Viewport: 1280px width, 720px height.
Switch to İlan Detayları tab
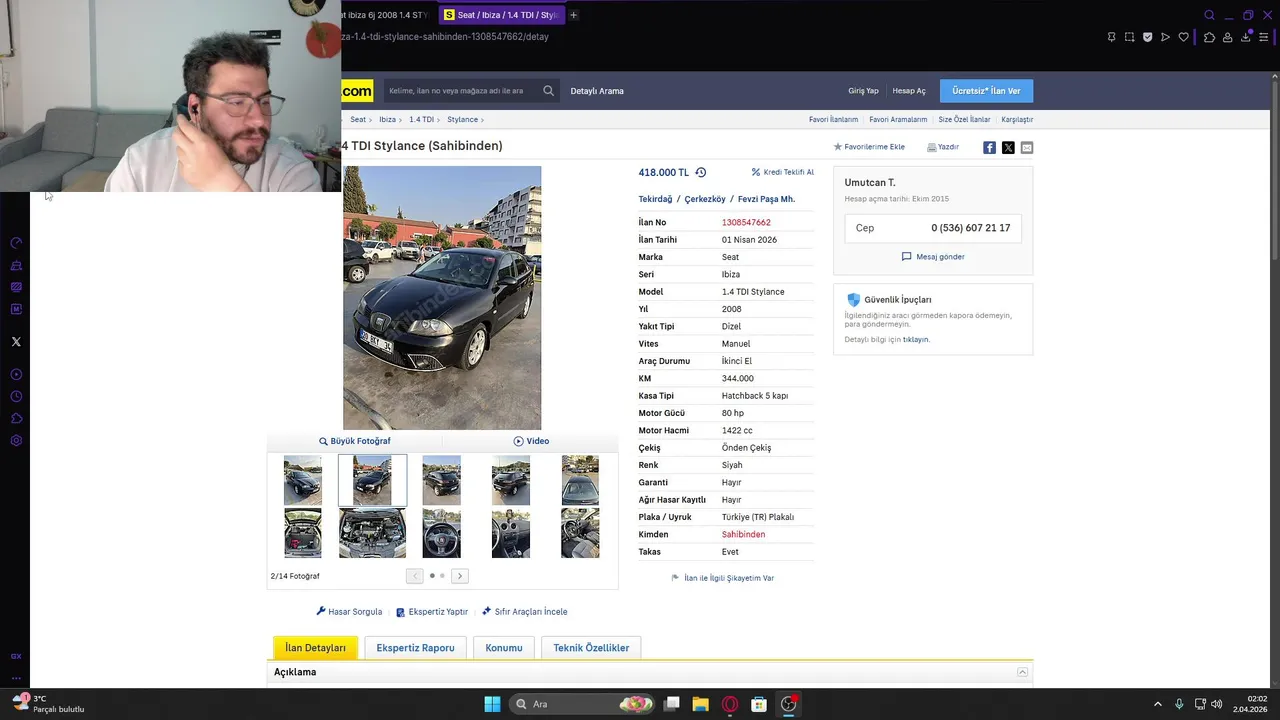tap(315, 648)
